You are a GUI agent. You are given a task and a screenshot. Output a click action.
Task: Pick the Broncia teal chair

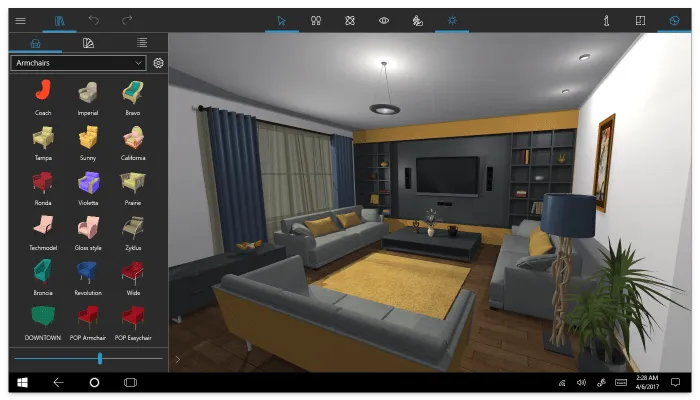43,278
